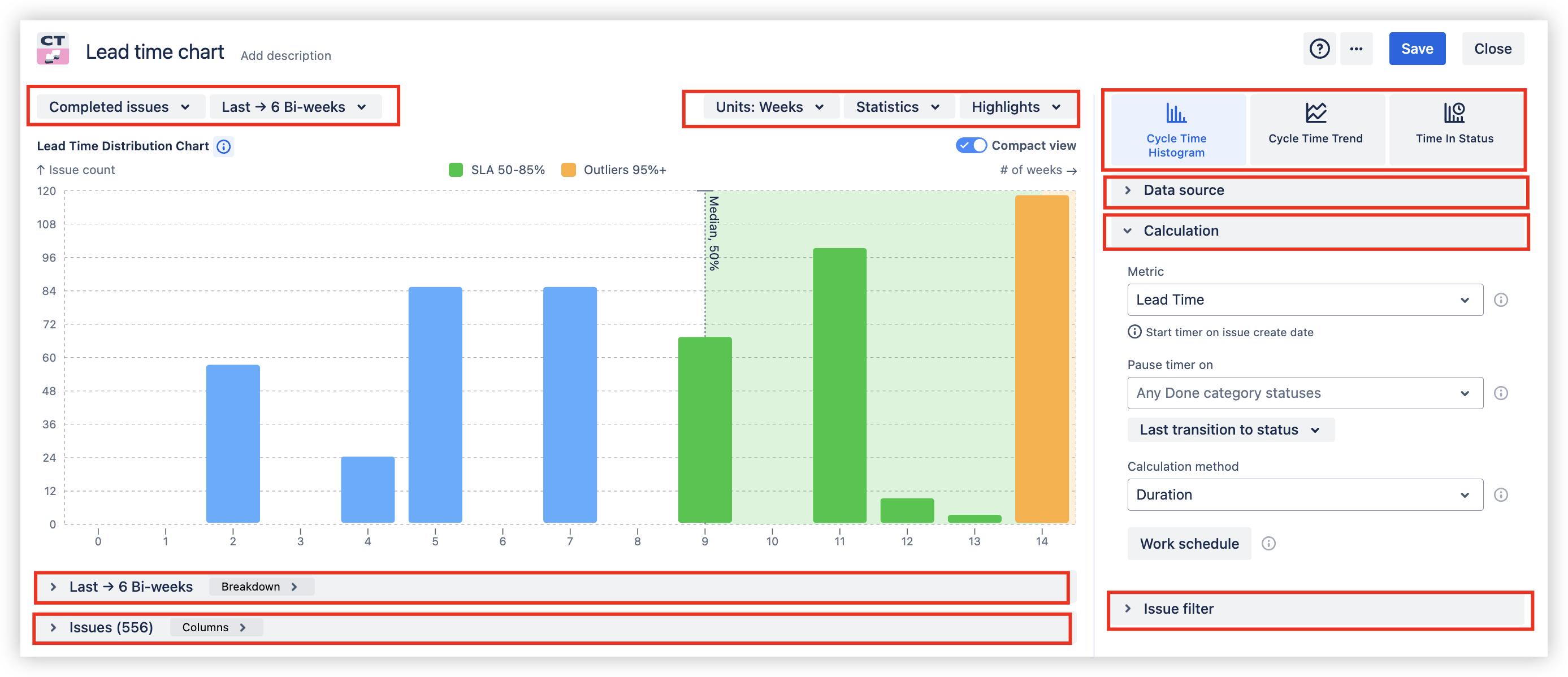This screenshot has width=1568, height=677.
Task: Click info icon next to Pause timer dropdown
Action: point(1500,393)
